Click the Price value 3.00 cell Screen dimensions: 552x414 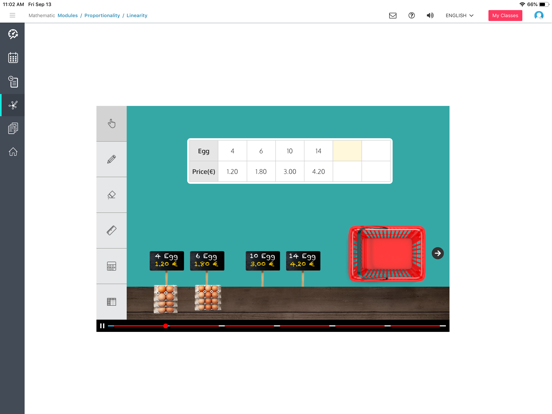coord(290,171)
